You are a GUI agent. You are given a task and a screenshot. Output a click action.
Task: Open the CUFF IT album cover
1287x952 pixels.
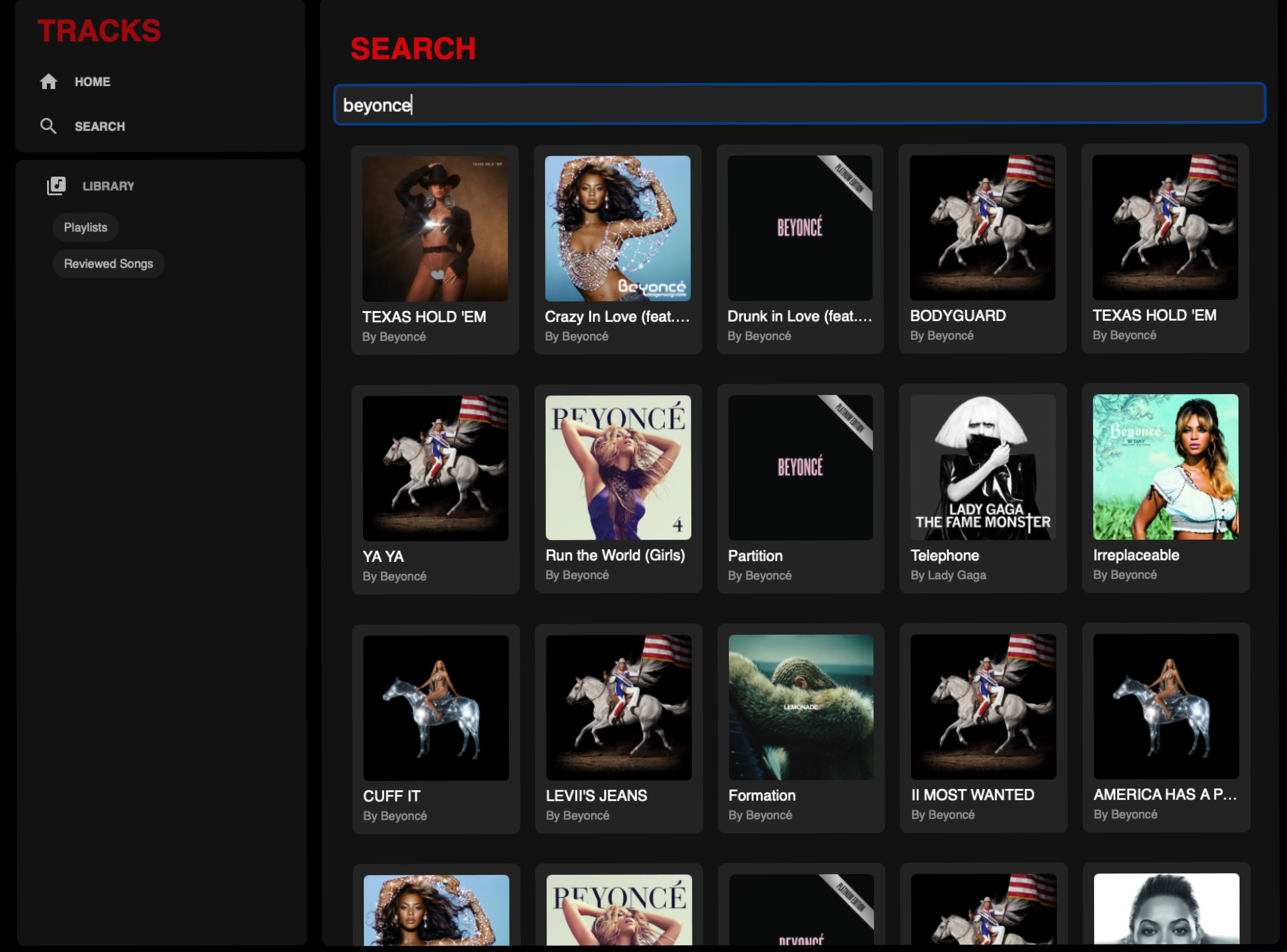click(x=436, y=708)
